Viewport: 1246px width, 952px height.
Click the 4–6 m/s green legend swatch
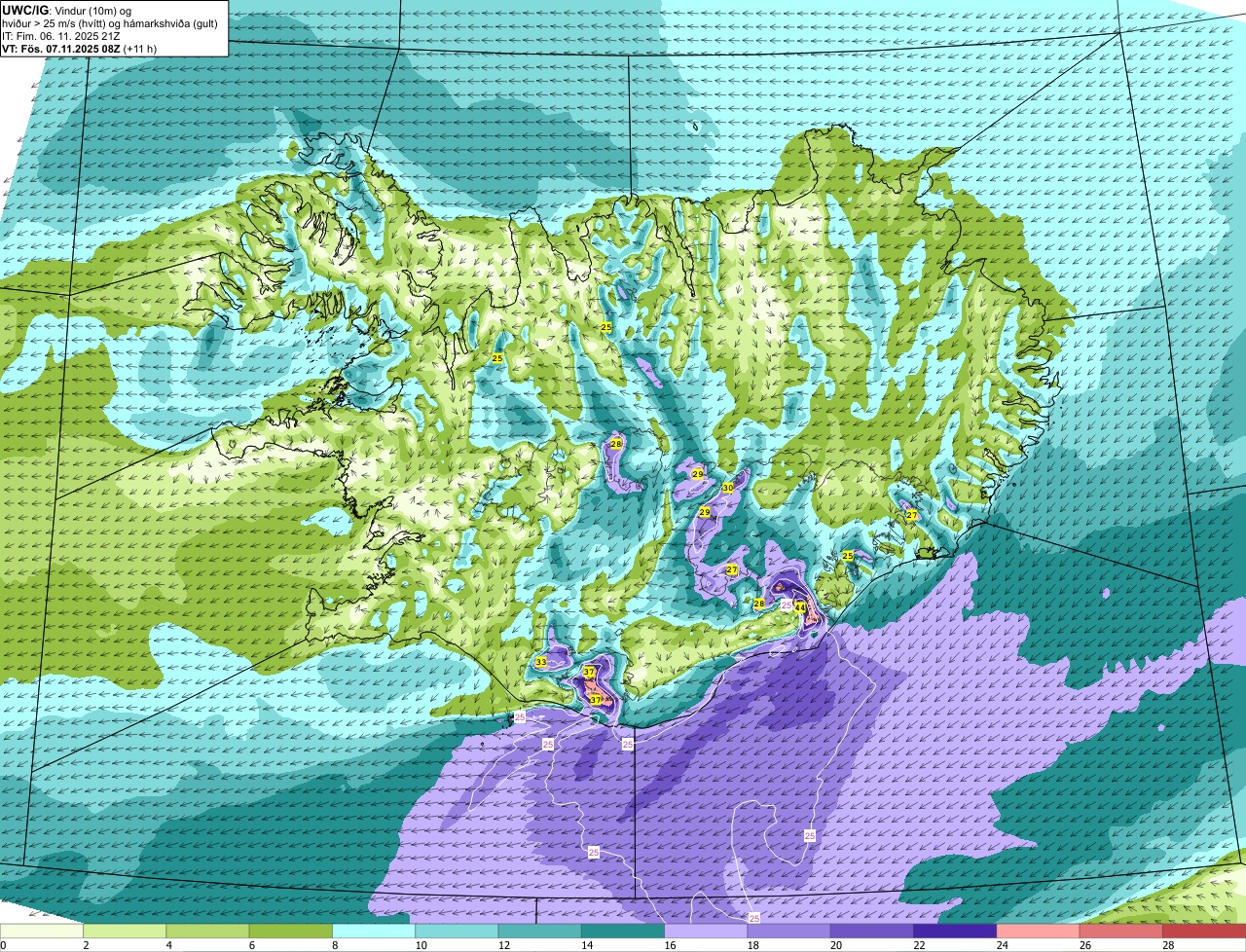tap(207, 932)
